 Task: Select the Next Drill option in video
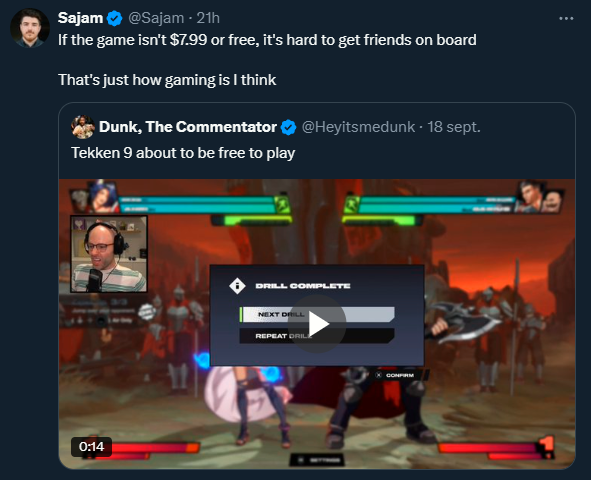pyautogui.click(x=317, y=314)
